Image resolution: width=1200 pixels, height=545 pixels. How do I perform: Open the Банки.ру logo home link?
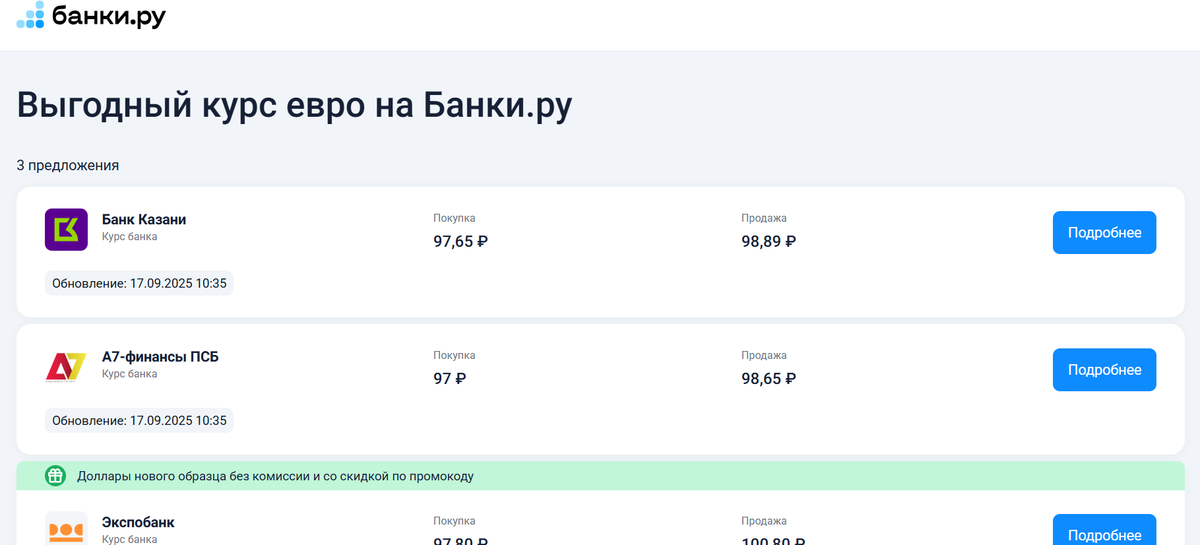pyautogui.click(x=91, y=15)
